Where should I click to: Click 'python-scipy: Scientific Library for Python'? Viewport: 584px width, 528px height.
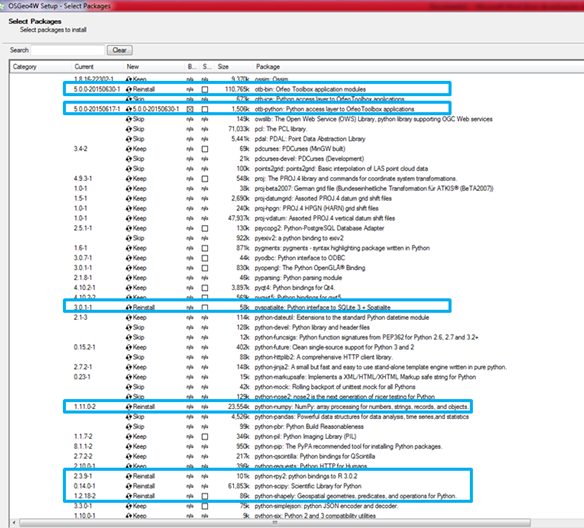pyautogui.click(x=308, y=486)
